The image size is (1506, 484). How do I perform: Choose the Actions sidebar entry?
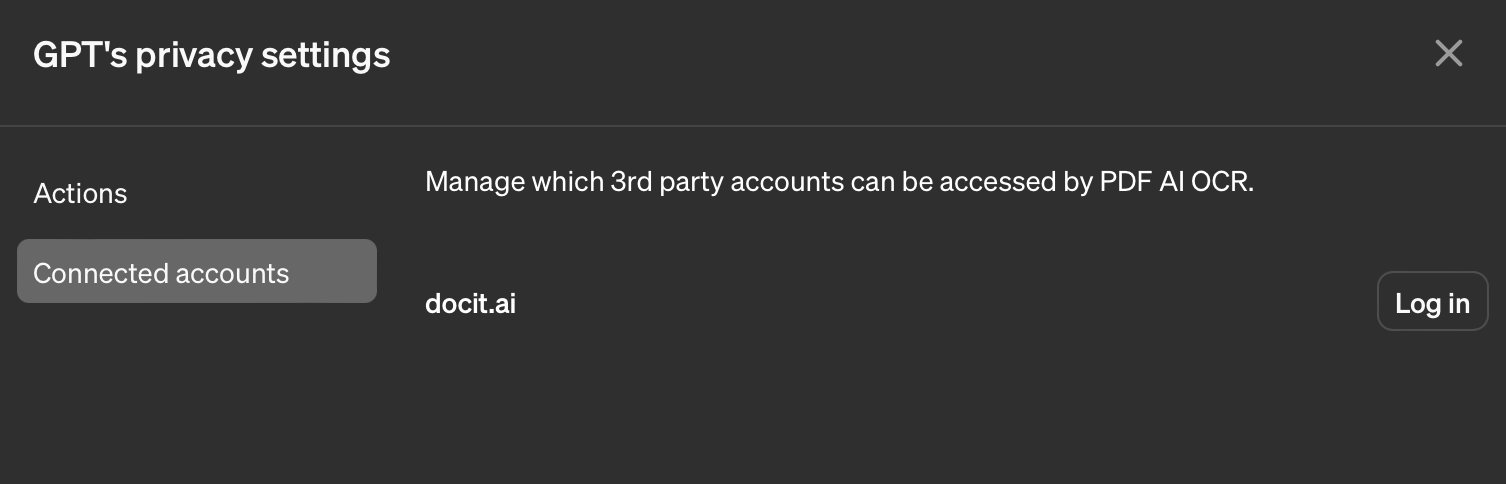80,193
